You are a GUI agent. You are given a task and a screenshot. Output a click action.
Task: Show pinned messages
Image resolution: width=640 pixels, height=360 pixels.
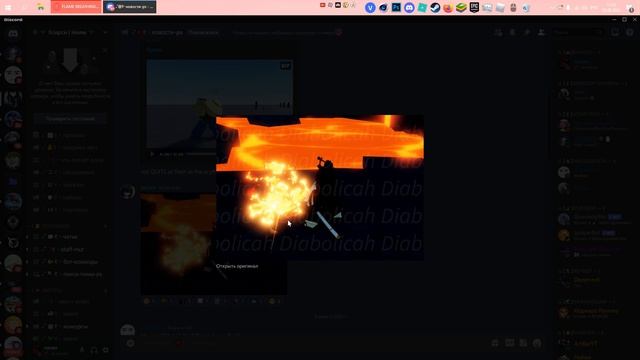point(527,32)
